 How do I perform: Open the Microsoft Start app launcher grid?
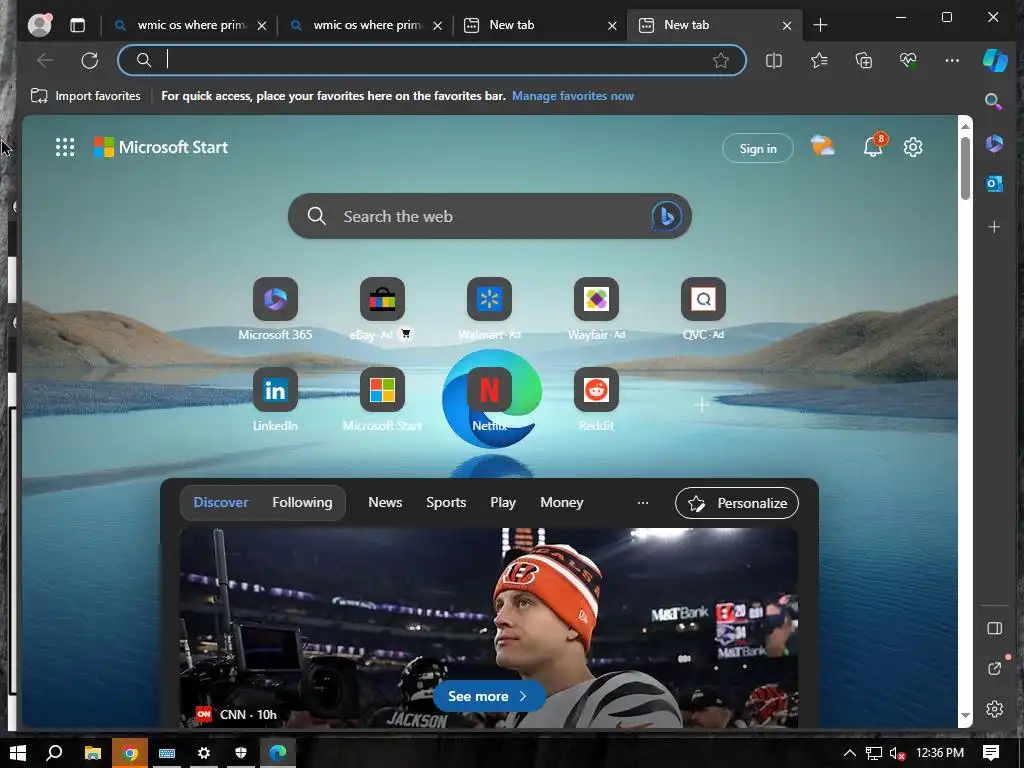pos(65,147)
